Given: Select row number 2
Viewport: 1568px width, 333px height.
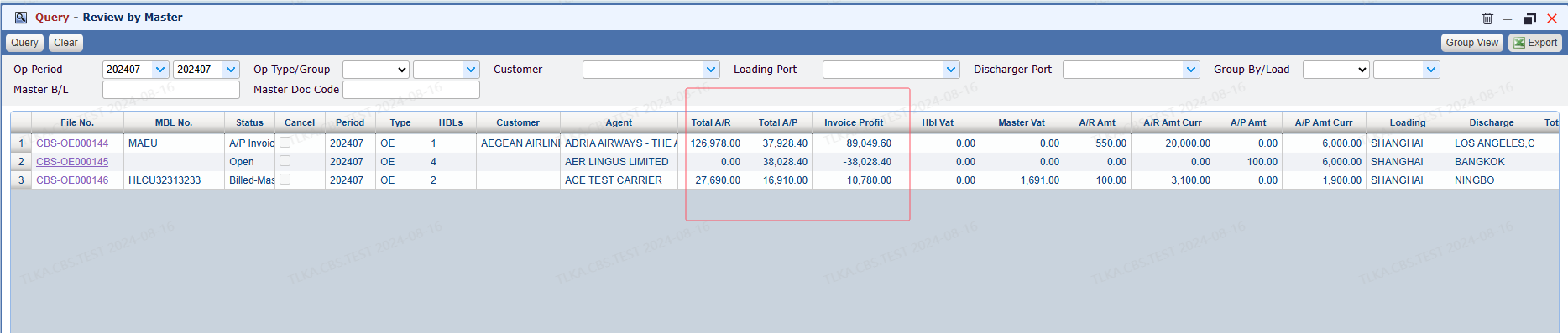Looking at the screenshot, I should pyautogui.click(x=21, y=162).
